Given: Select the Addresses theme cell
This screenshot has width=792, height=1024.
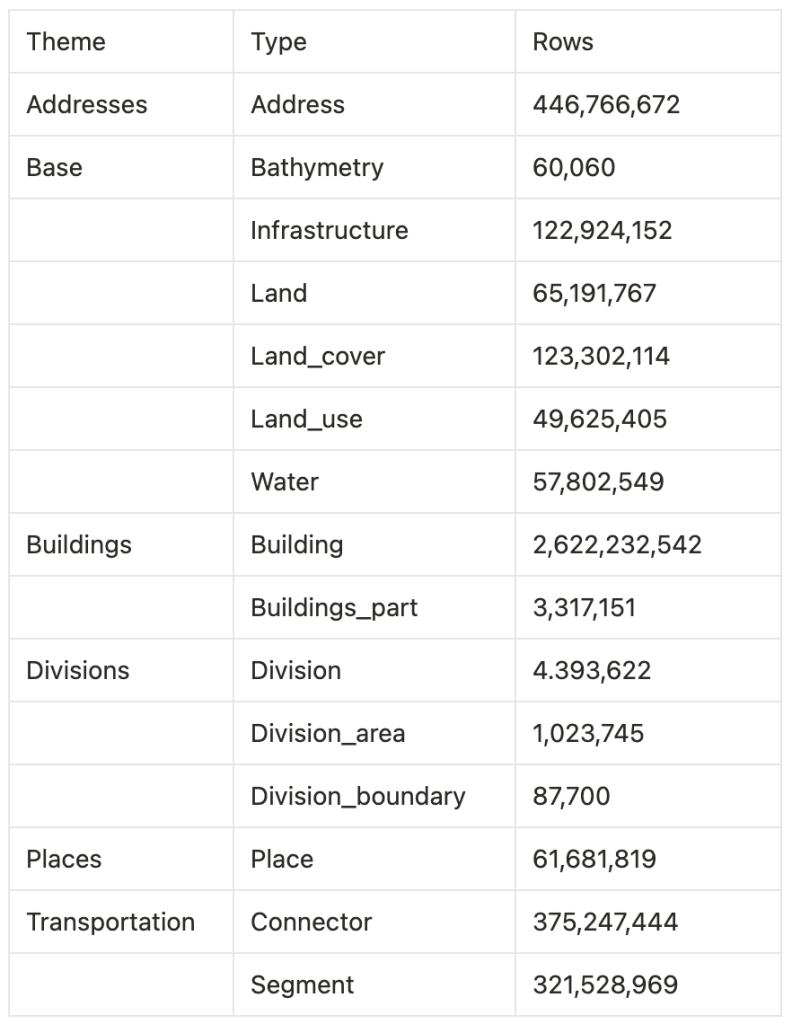Looking at the screenshot, I should pos(87,105).
